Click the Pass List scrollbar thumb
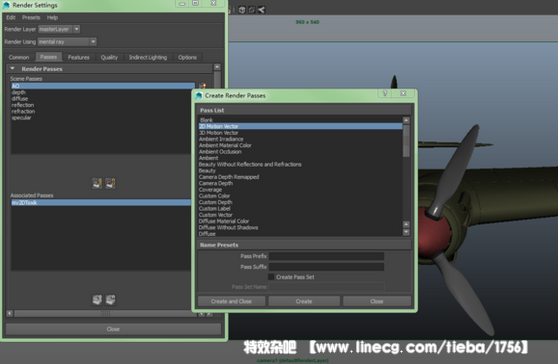Screen dimensions: 558x364 406,141
